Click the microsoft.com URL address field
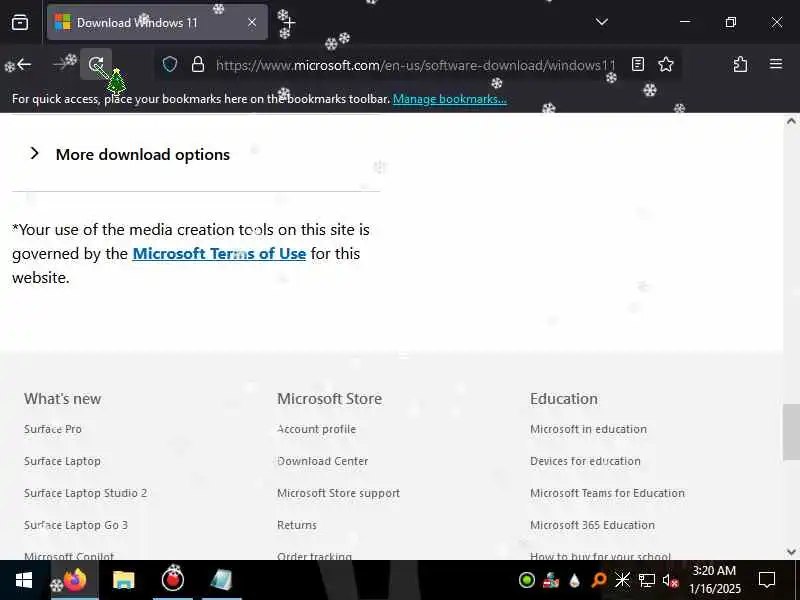Image resolution: width=800 pixels, height=600 pixels. tap(415, 65)
